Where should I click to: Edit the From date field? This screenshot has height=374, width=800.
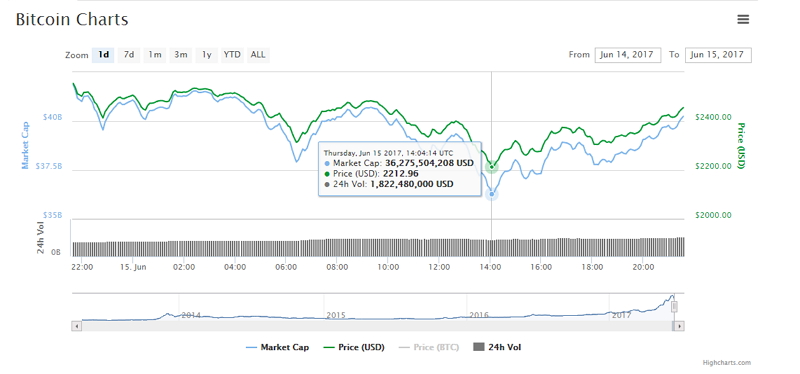click(628, 55)
